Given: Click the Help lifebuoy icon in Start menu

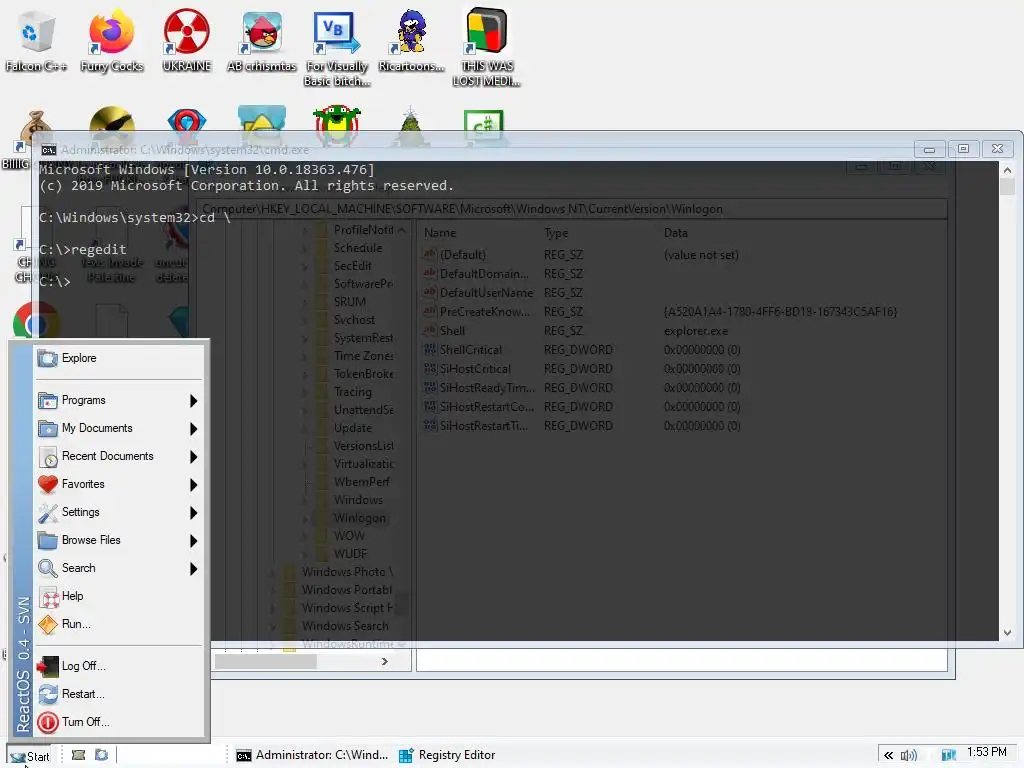Looking at the screenshot, I should click(x=49, y=596).
